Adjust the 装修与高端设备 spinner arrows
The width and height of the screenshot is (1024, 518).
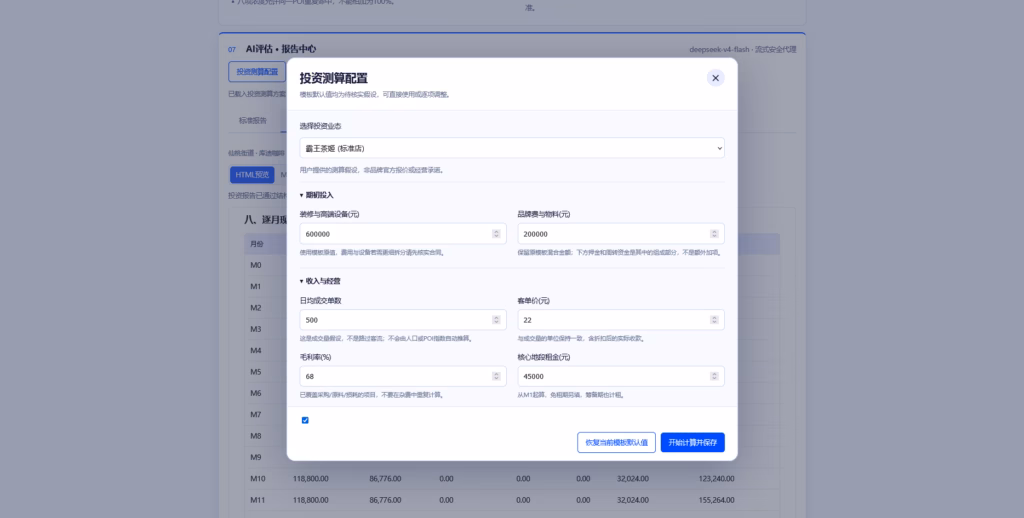[x=496, y=234]
